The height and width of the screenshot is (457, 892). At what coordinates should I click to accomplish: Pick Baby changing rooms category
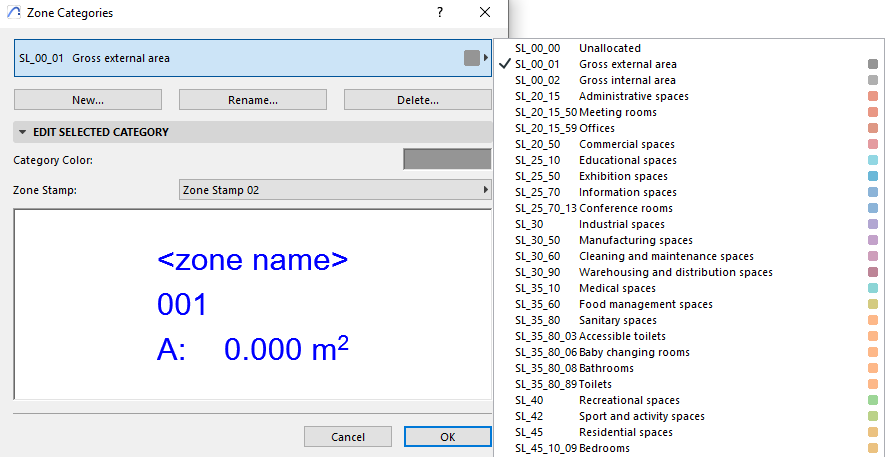click(689, 352)
